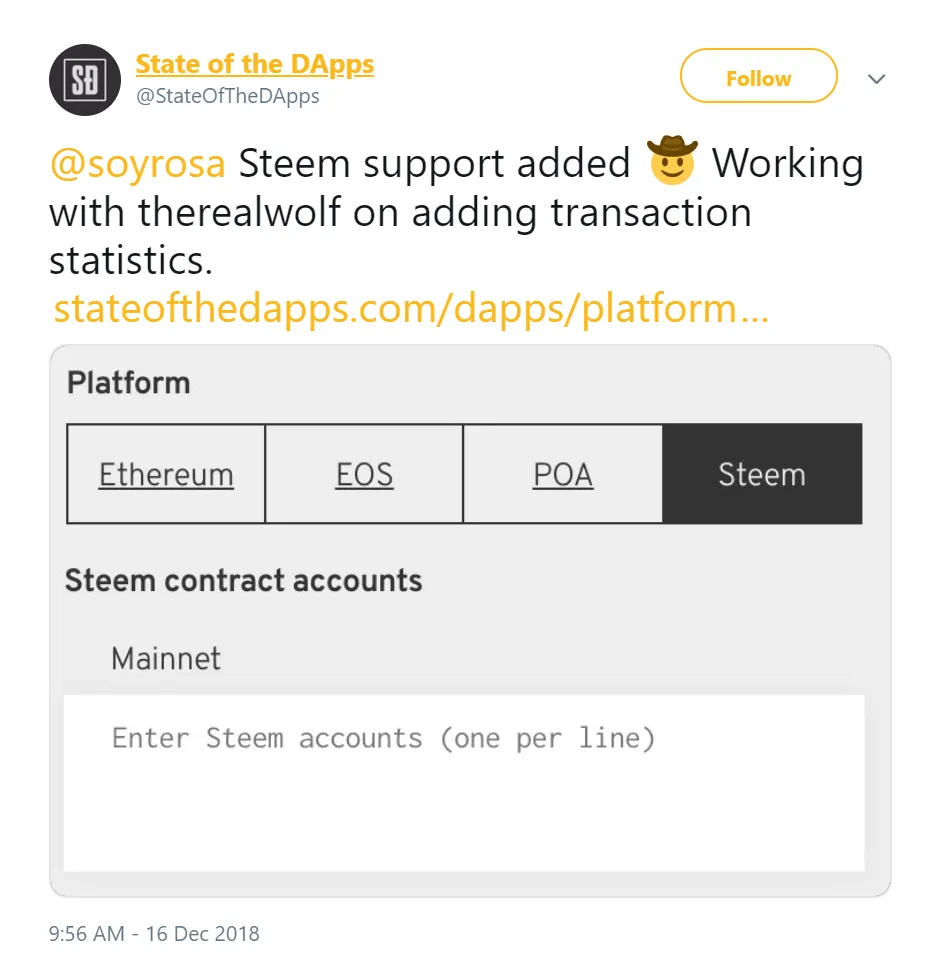Select the Steem platform tab

click(762, 474)
